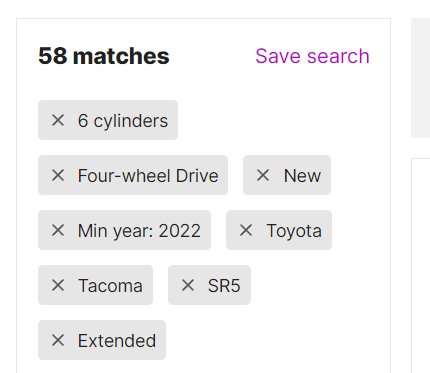Click the 58 matches heading
This screenshot has width=430, height=373.
(104, 56)
